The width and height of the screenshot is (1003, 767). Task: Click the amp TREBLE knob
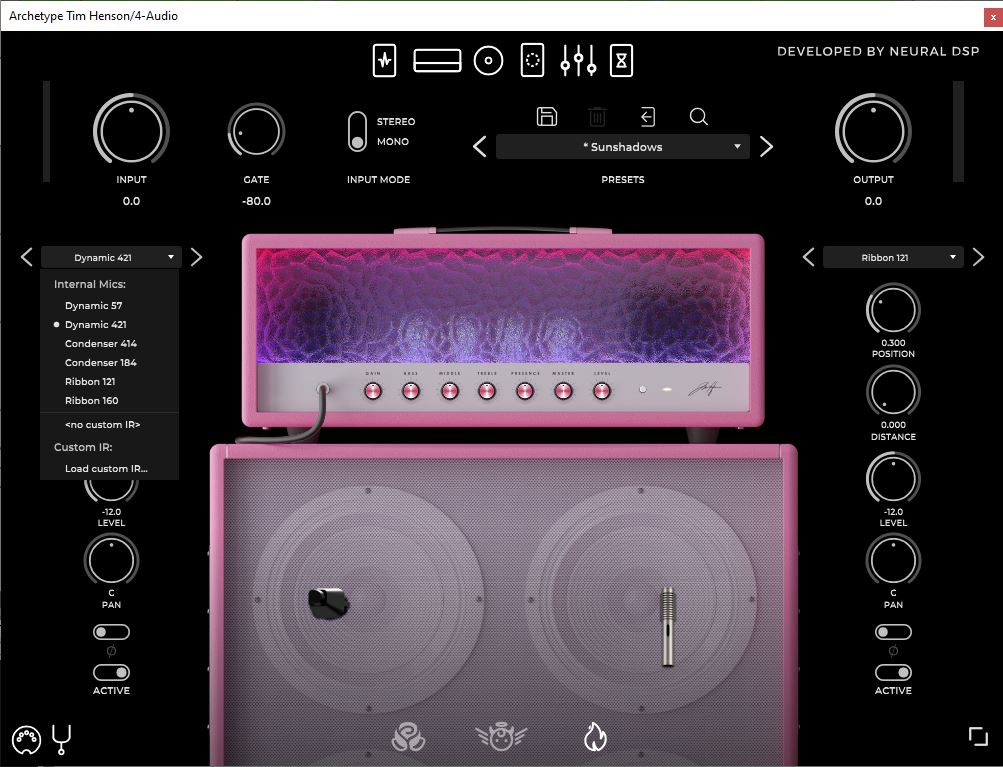click(x=487, y=391)
